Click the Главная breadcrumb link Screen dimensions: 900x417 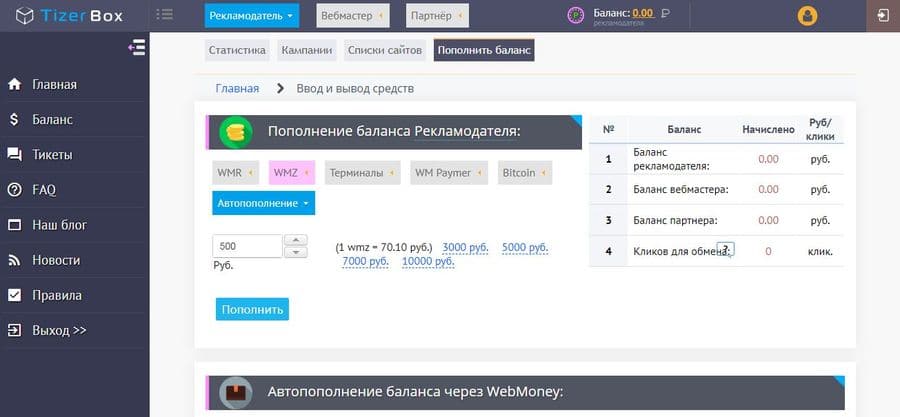[x=237, y=88]
